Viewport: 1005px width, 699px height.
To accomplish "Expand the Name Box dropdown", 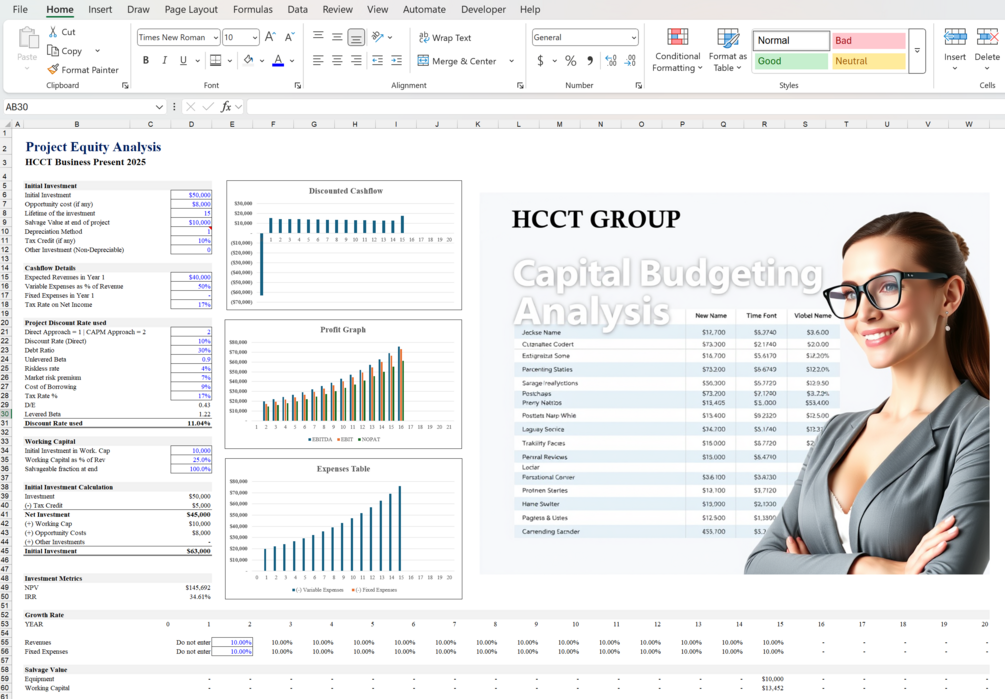I will coord(159,107).
